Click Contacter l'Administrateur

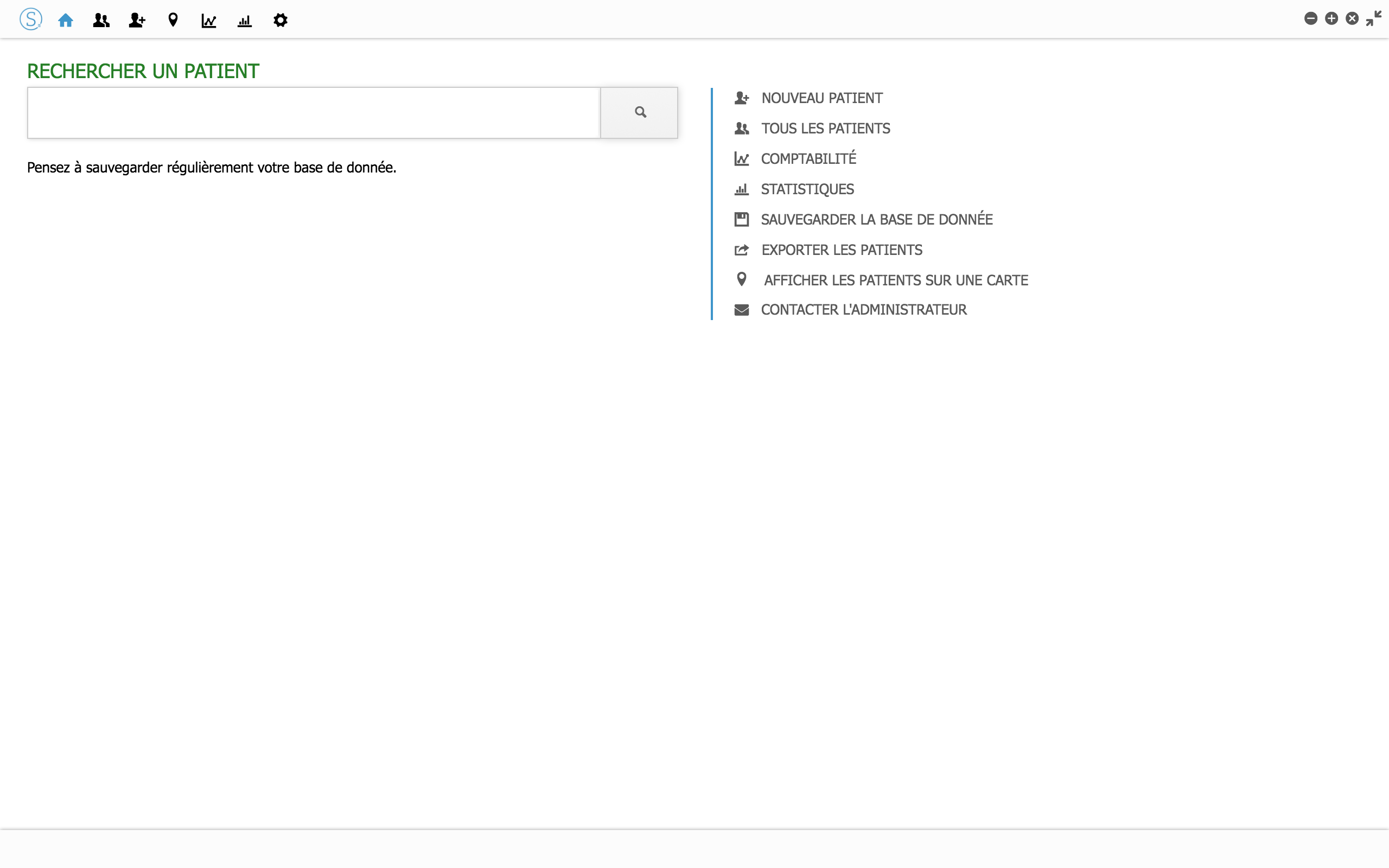(863, 310)
